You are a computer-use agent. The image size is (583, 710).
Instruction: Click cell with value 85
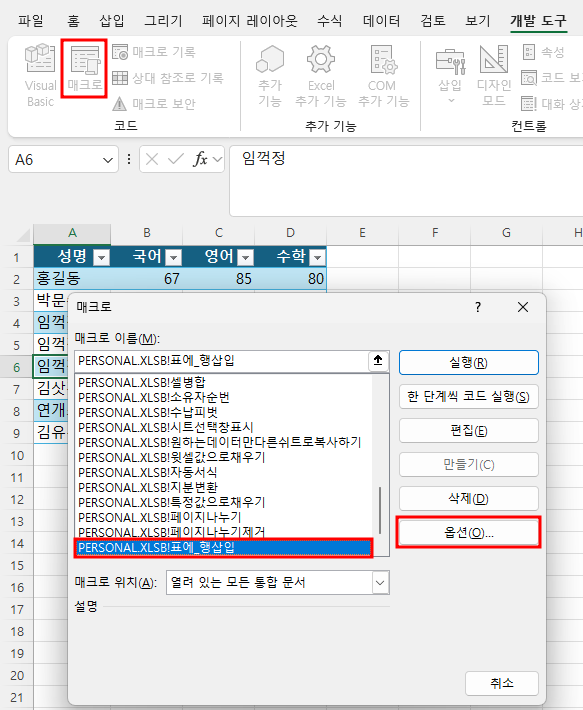click(x=219, y=278)
